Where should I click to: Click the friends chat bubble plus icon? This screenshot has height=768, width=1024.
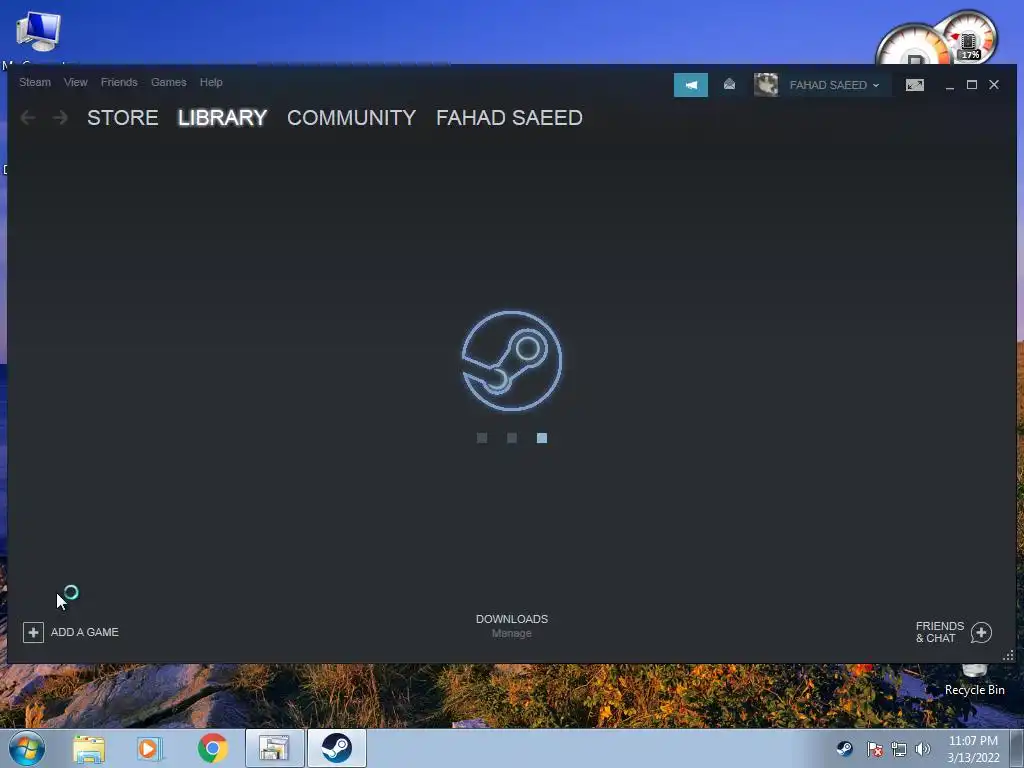tap(981, 633)
